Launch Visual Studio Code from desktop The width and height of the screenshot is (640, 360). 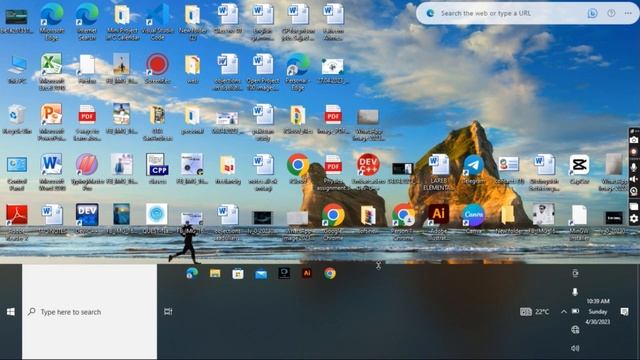158,21
